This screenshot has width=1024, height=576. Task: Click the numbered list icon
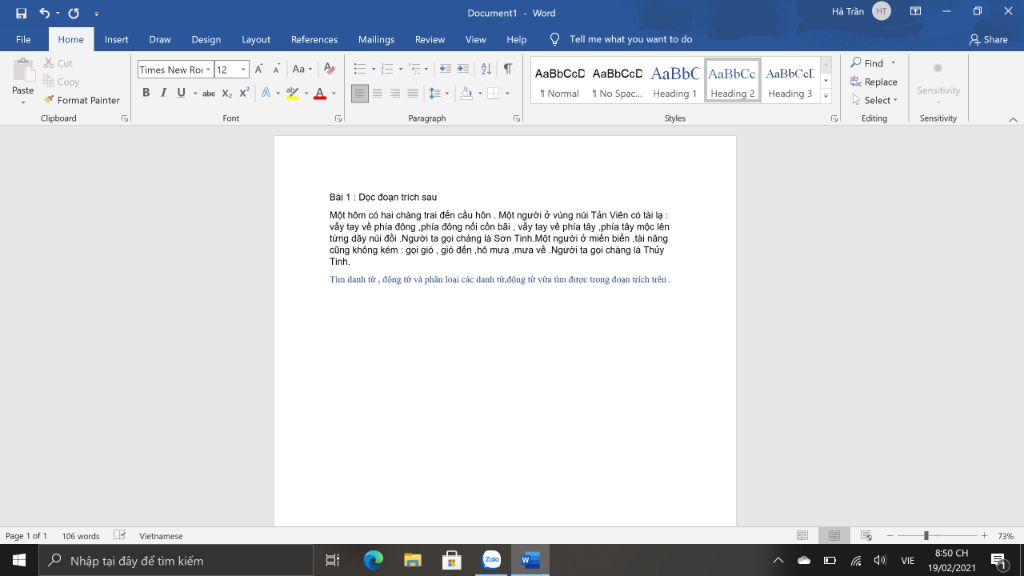(387, 69)
